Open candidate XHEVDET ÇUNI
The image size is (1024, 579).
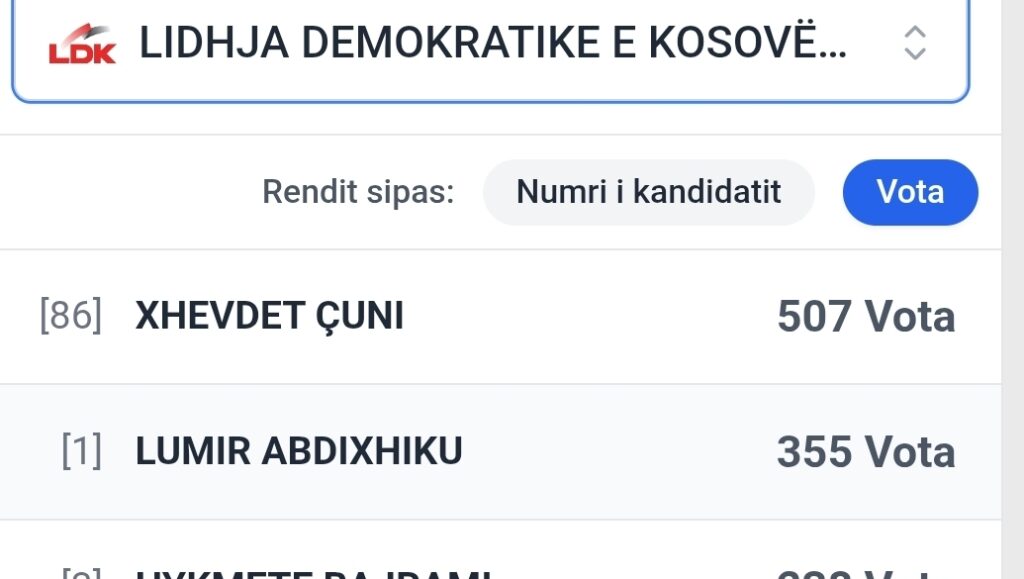[270, 316]
